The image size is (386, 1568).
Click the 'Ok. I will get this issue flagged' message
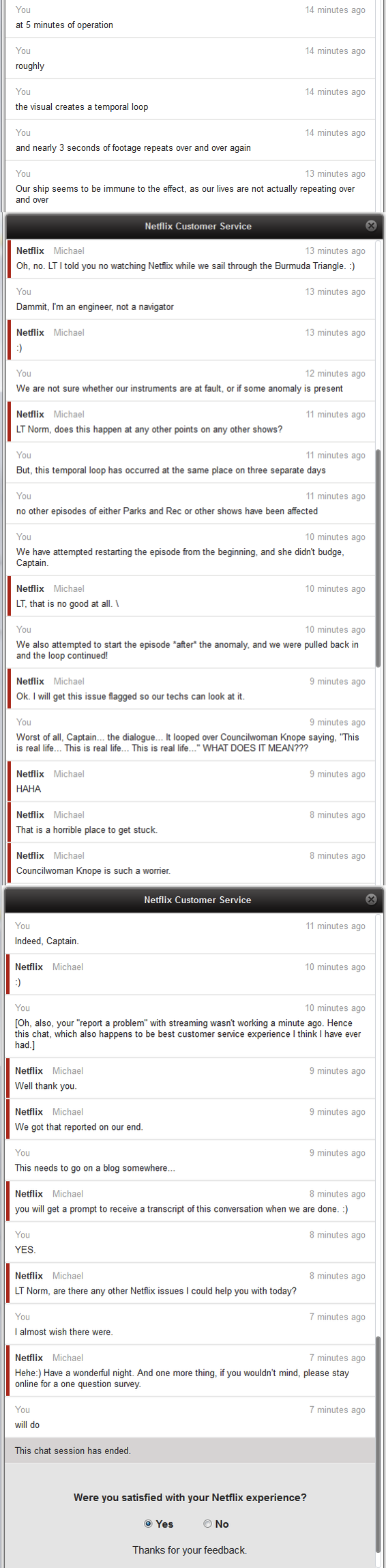point(130,696)
